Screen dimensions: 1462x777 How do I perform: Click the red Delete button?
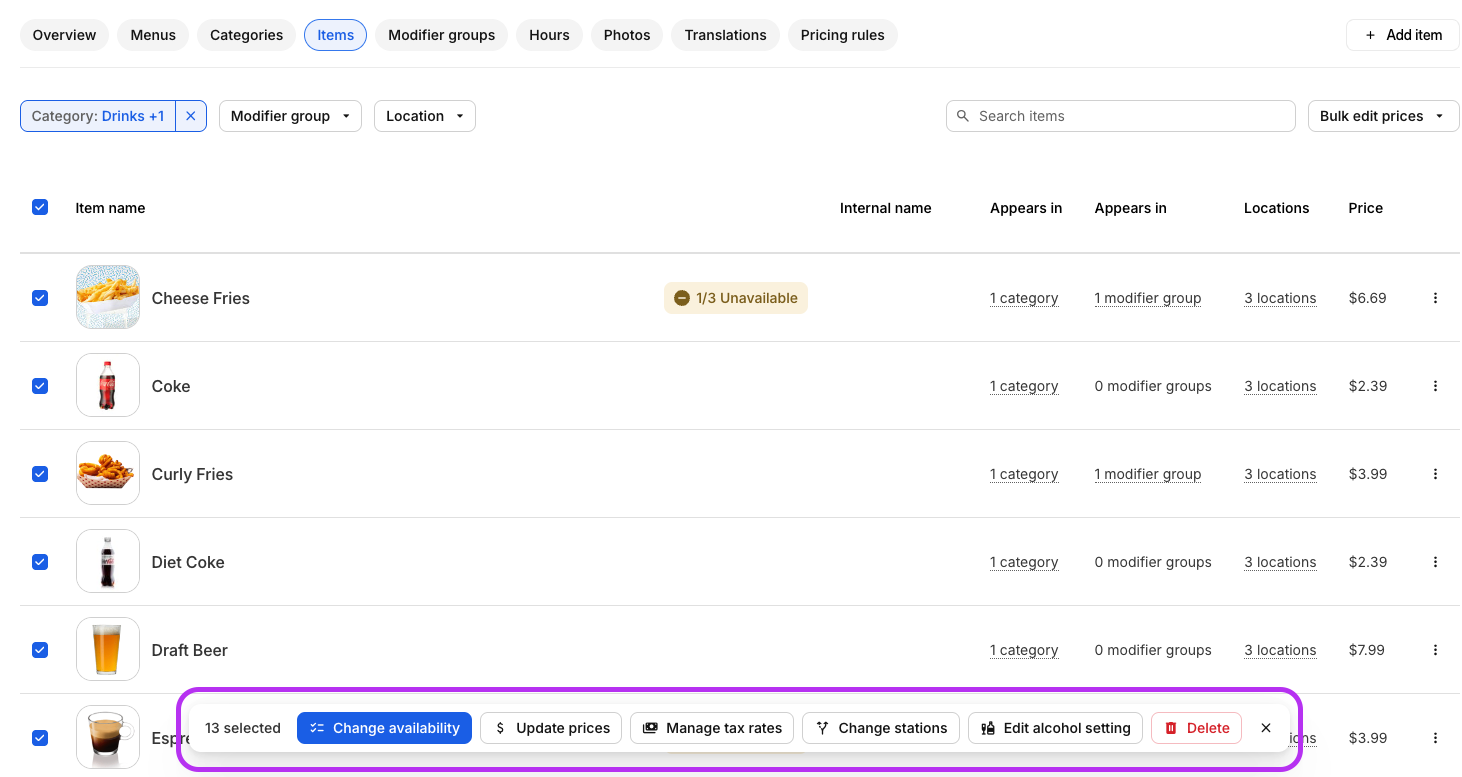[x=1196, y=728]
